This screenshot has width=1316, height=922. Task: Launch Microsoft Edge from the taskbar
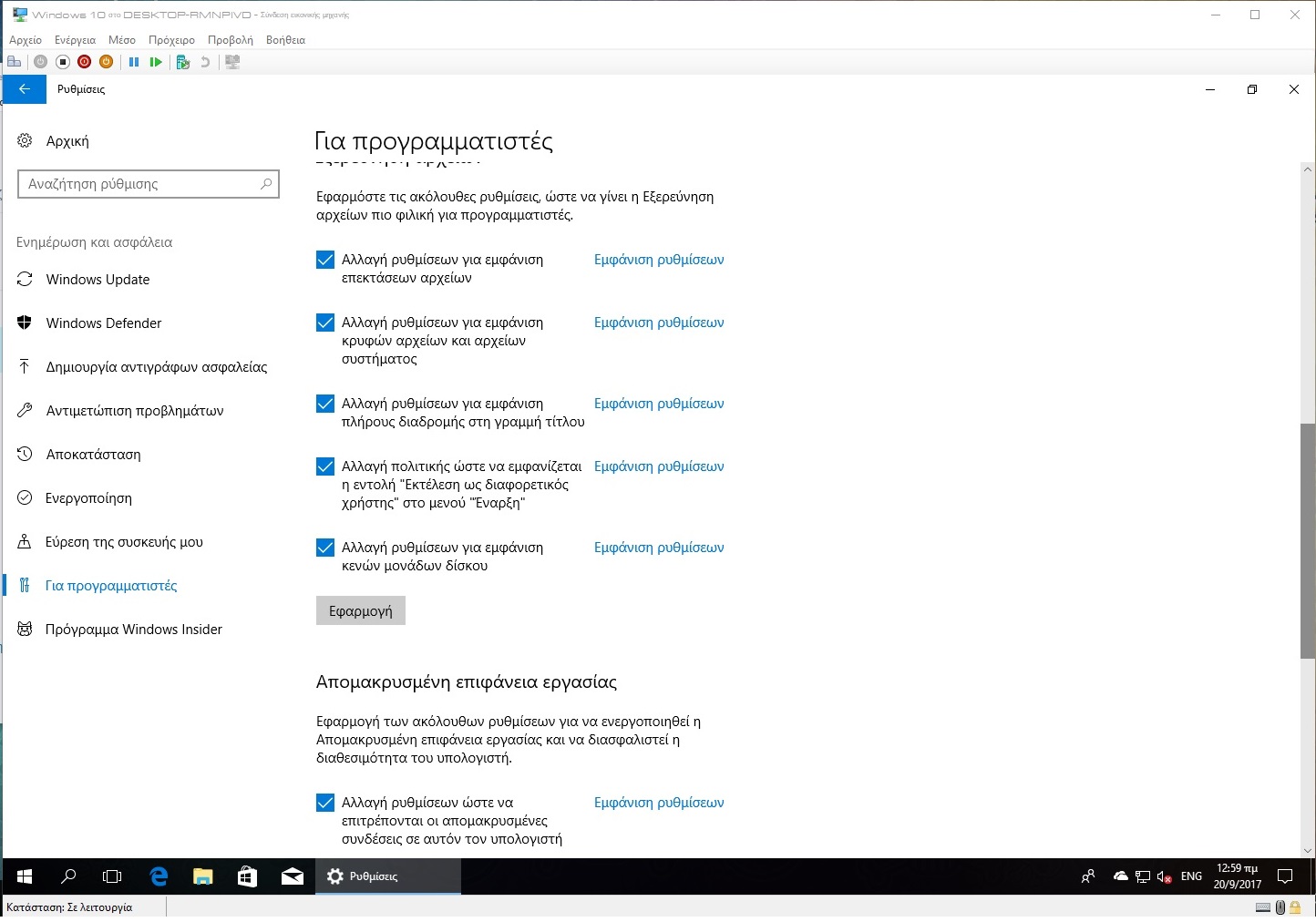point(159,876)
